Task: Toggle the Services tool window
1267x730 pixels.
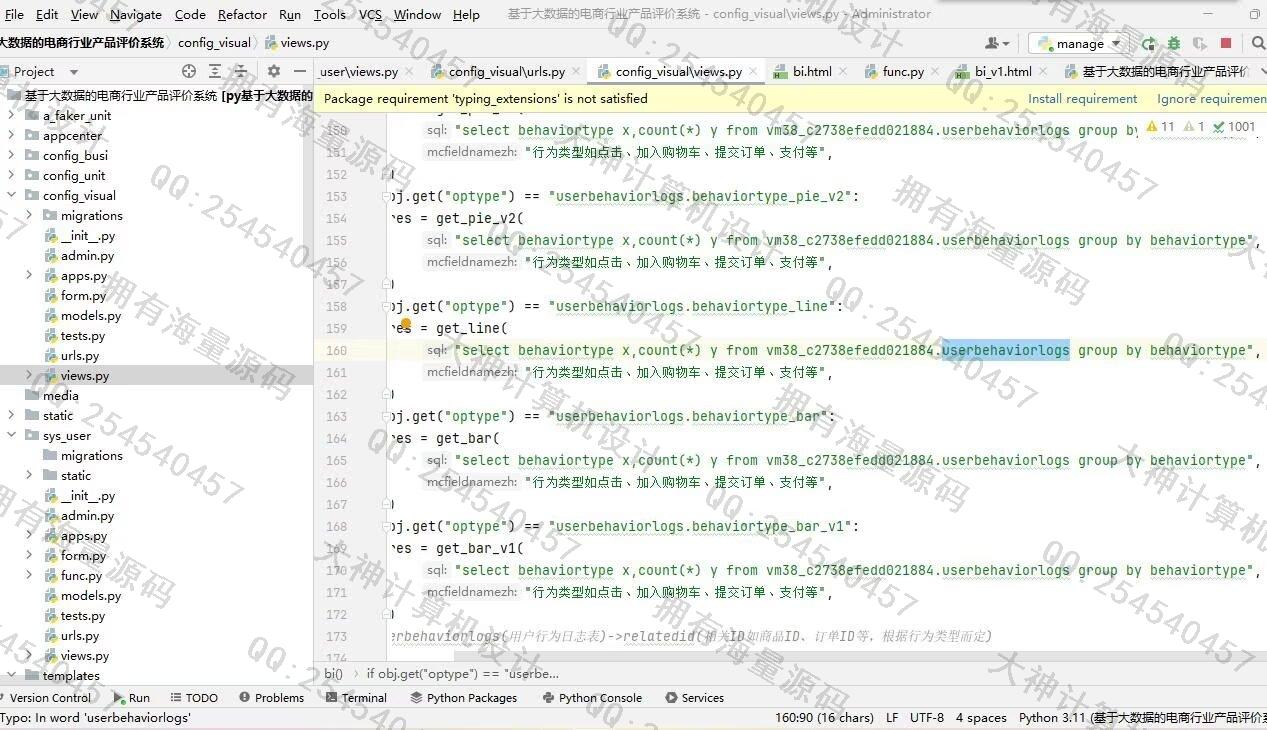Action: (694, 698)
